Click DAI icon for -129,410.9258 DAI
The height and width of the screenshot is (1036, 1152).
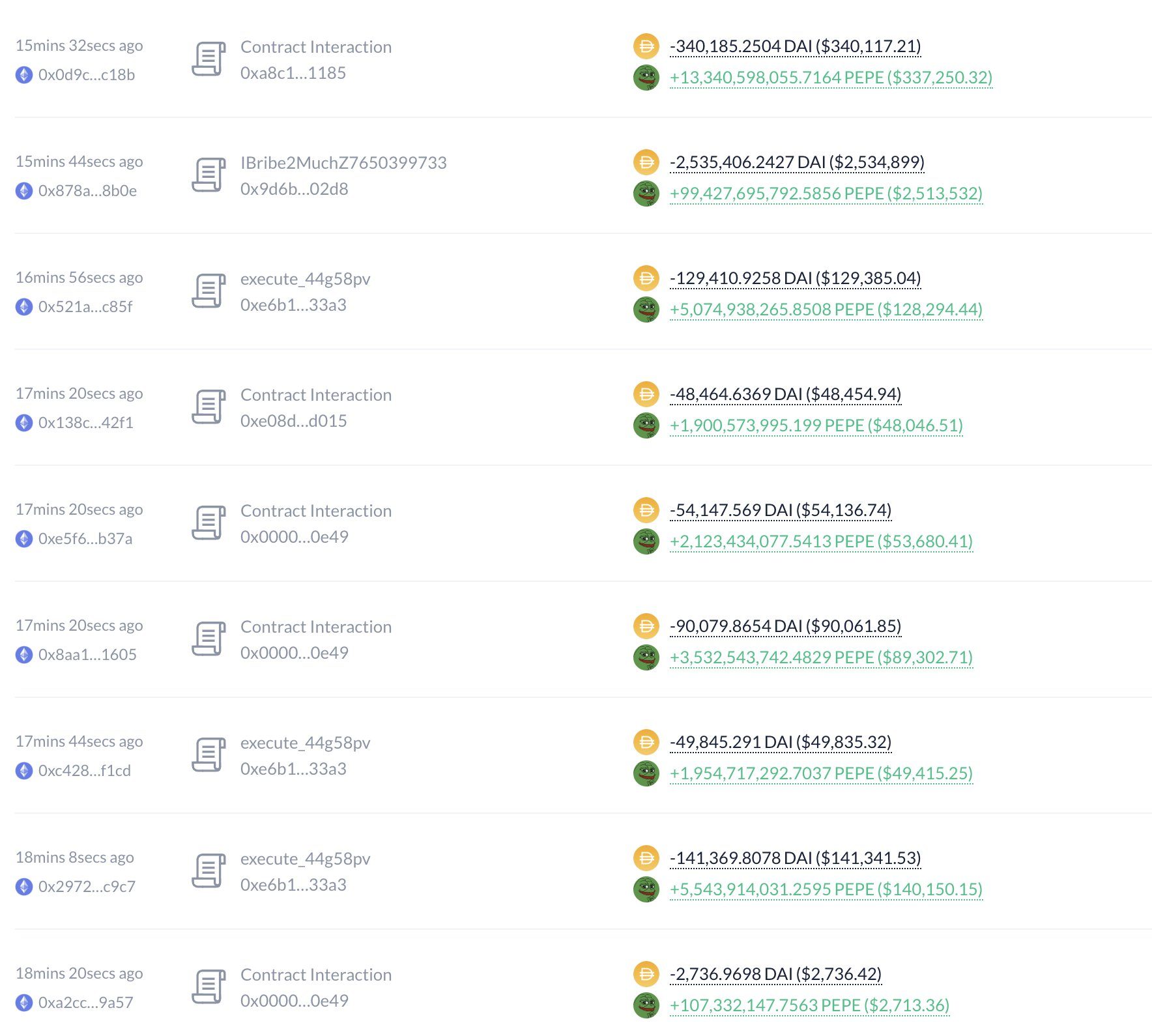click(x=646, y=278)
